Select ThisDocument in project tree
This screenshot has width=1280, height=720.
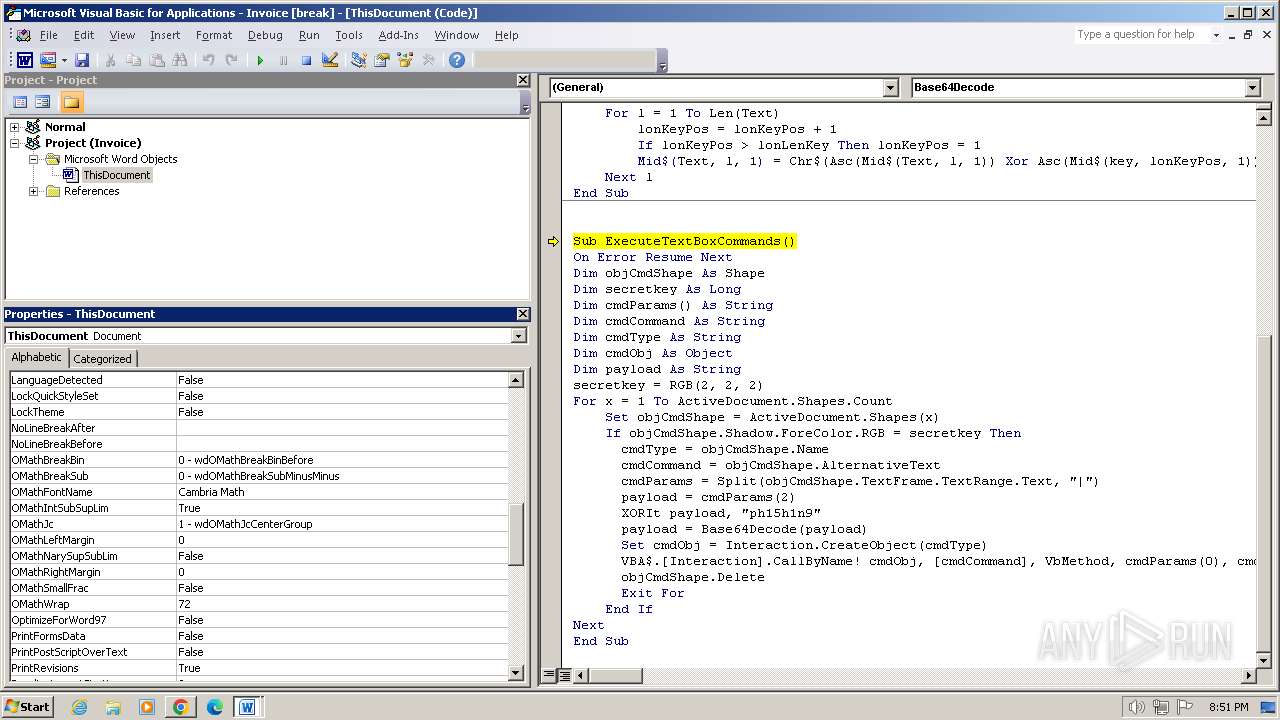coord(116,175)
